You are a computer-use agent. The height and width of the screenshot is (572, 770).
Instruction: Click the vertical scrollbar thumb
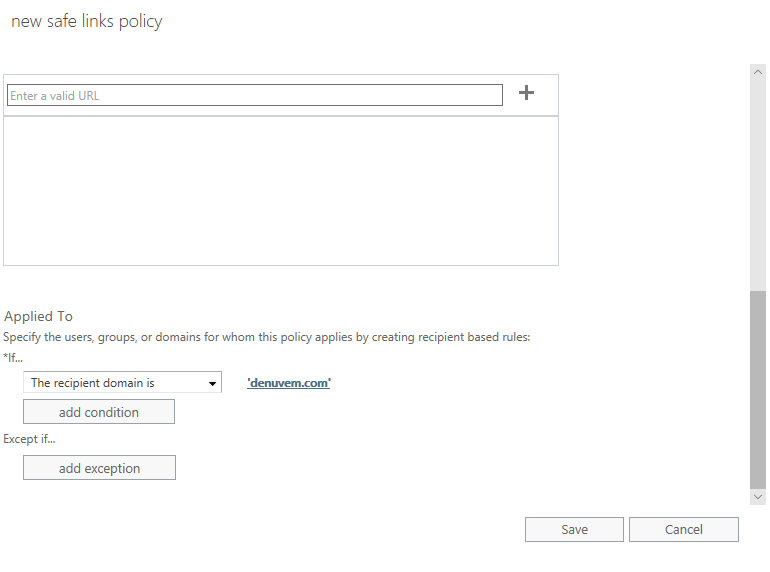click(x=758, y=390)
